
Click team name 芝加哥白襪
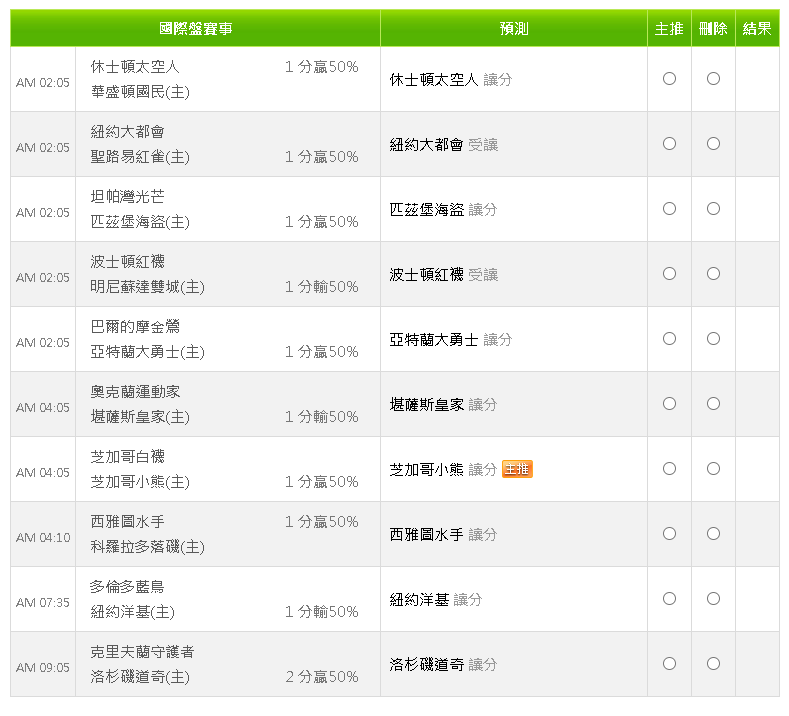(128, 456)
